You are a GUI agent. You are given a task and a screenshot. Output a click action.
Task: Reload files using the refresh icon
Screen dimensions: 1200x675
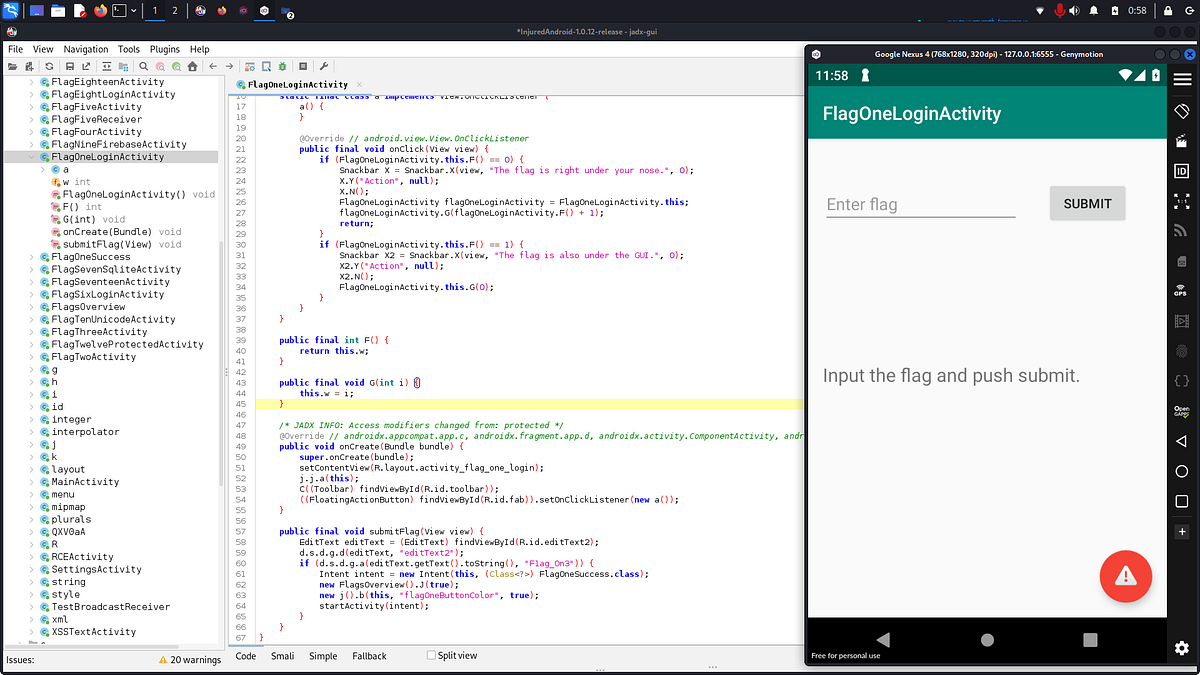48,66
